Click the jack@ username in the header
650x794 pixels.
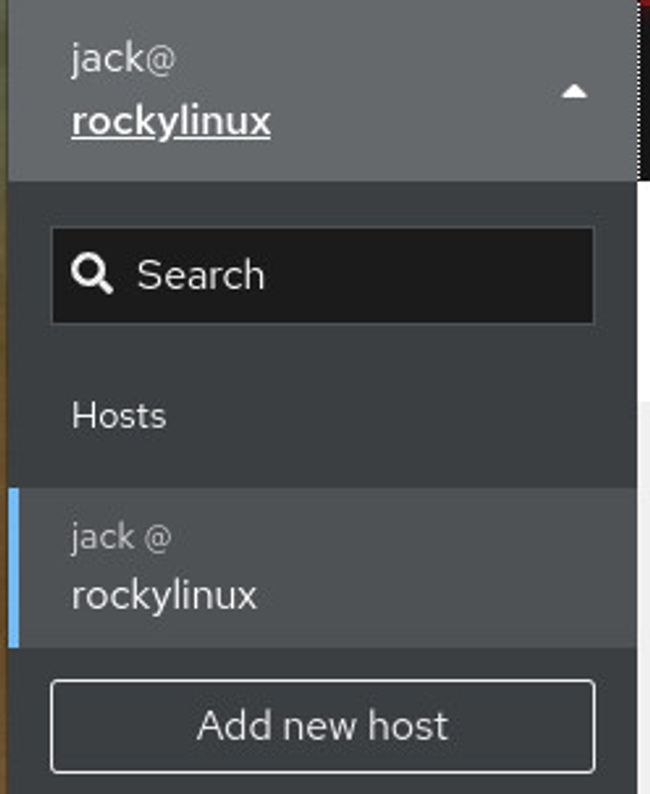123,59
